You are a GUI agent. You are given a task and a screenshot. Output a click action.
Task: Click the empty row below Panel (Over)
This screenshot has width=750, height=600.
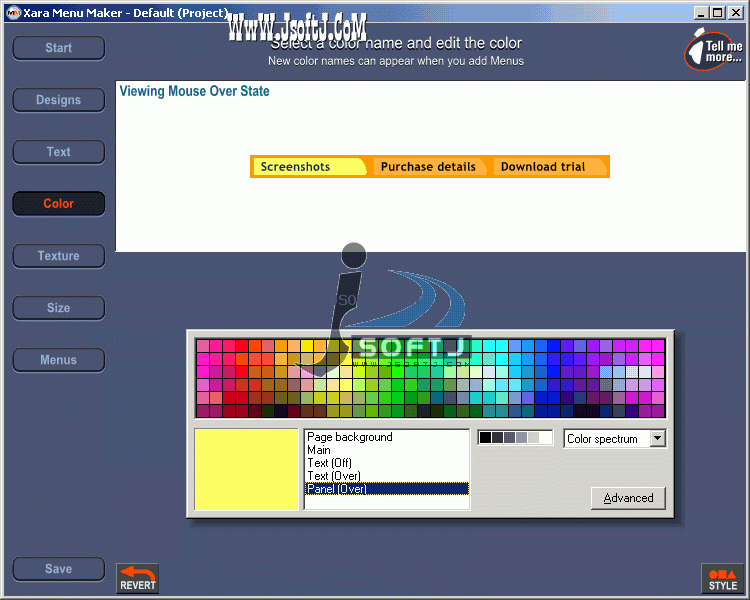[386, 501]
